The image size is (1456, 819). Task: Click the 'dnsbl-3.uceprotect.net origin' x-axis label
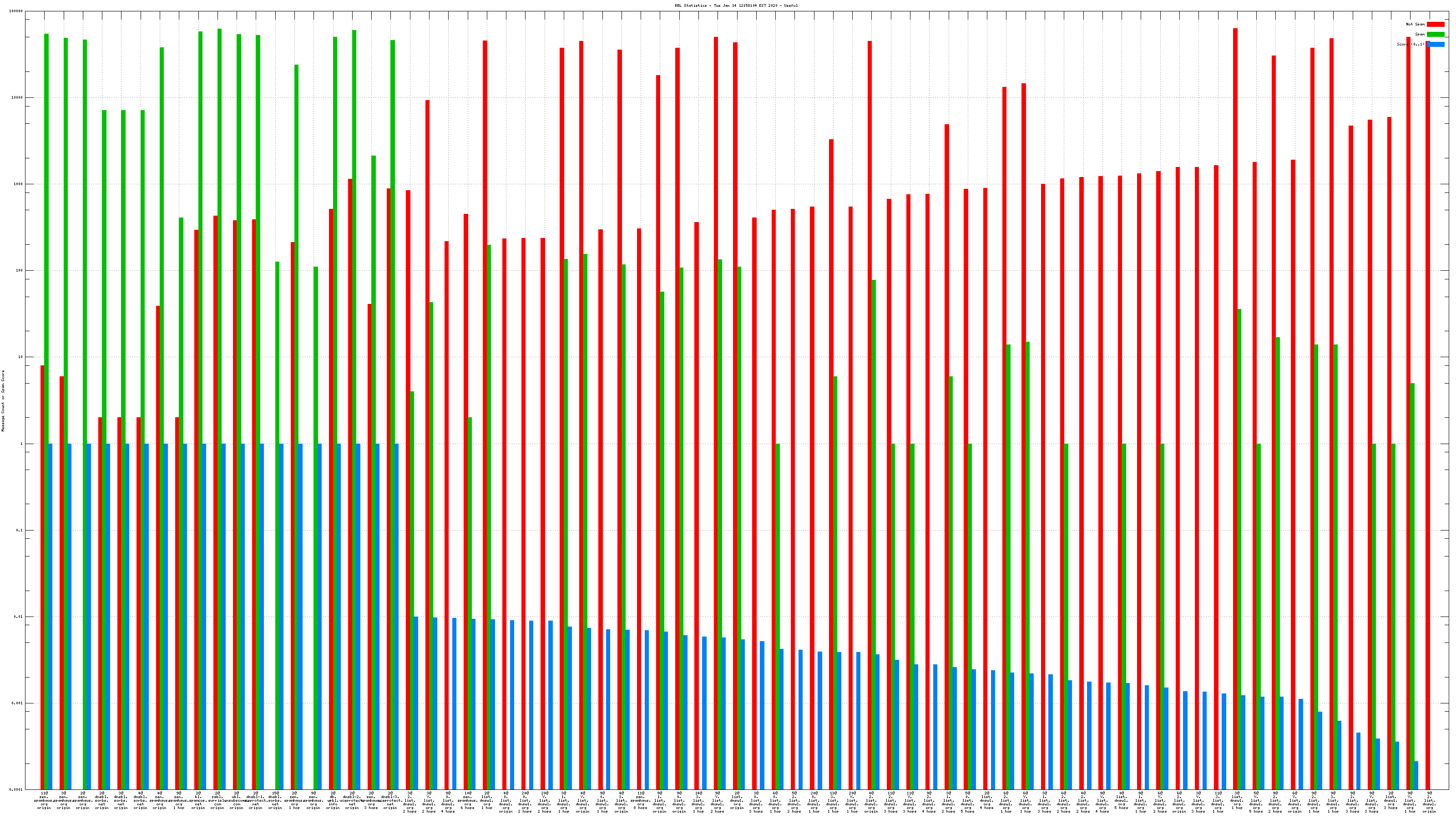tap(390, 800)
